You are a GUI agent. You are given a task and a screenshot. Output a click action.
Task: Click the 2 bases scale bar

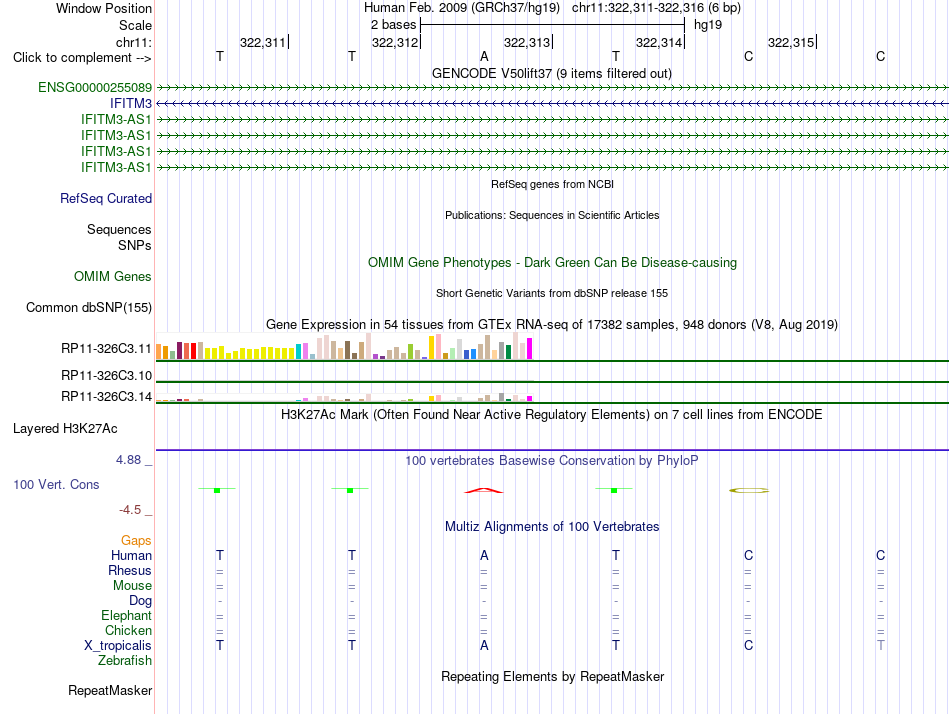(x=552, y=25)
